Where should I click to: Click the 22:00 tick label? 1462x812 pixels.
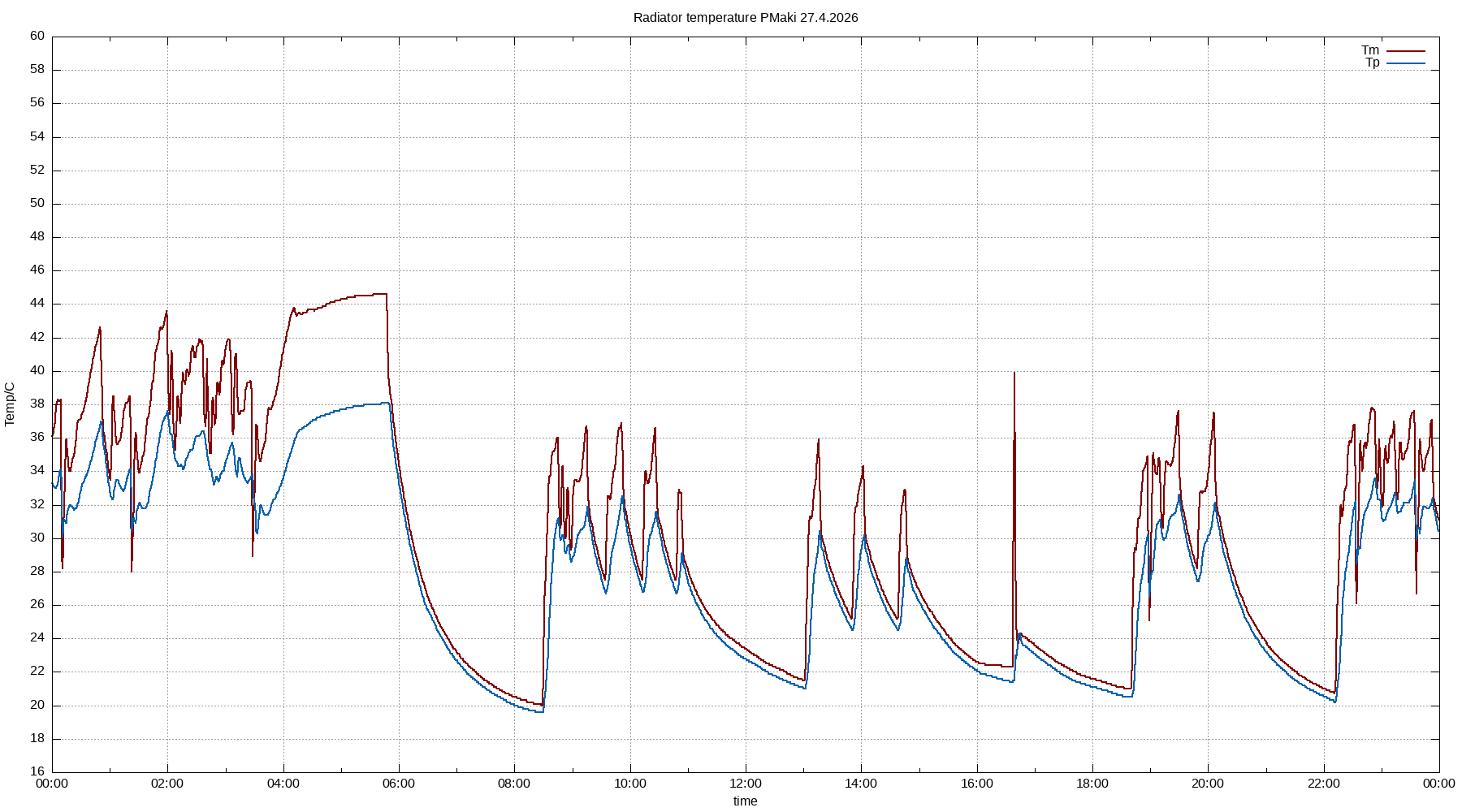click(x=1326, y=783)
